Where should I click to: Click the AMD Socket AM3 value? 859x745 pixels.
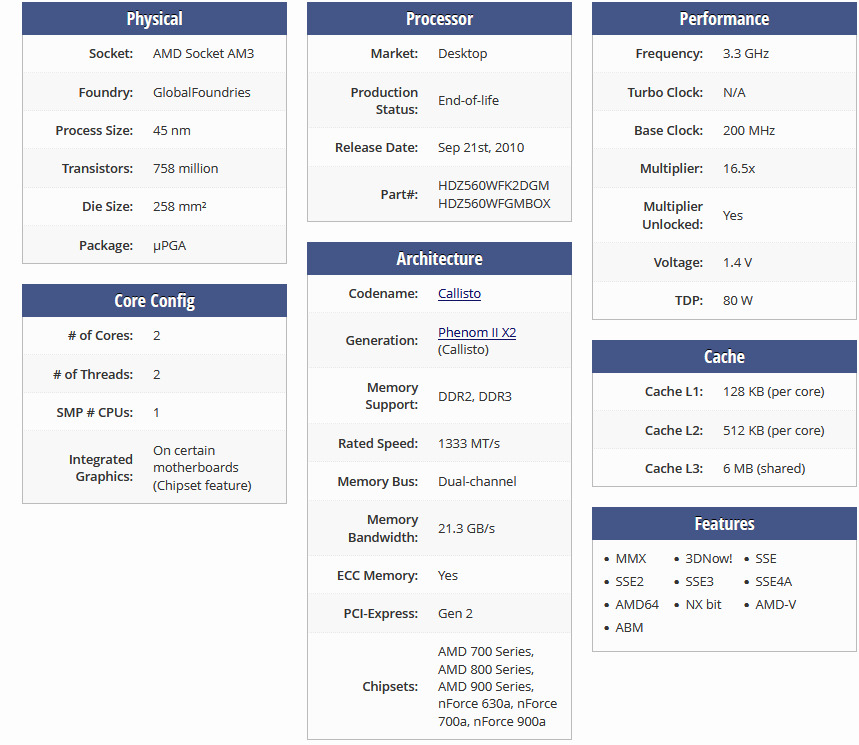[x=203, y=53]
